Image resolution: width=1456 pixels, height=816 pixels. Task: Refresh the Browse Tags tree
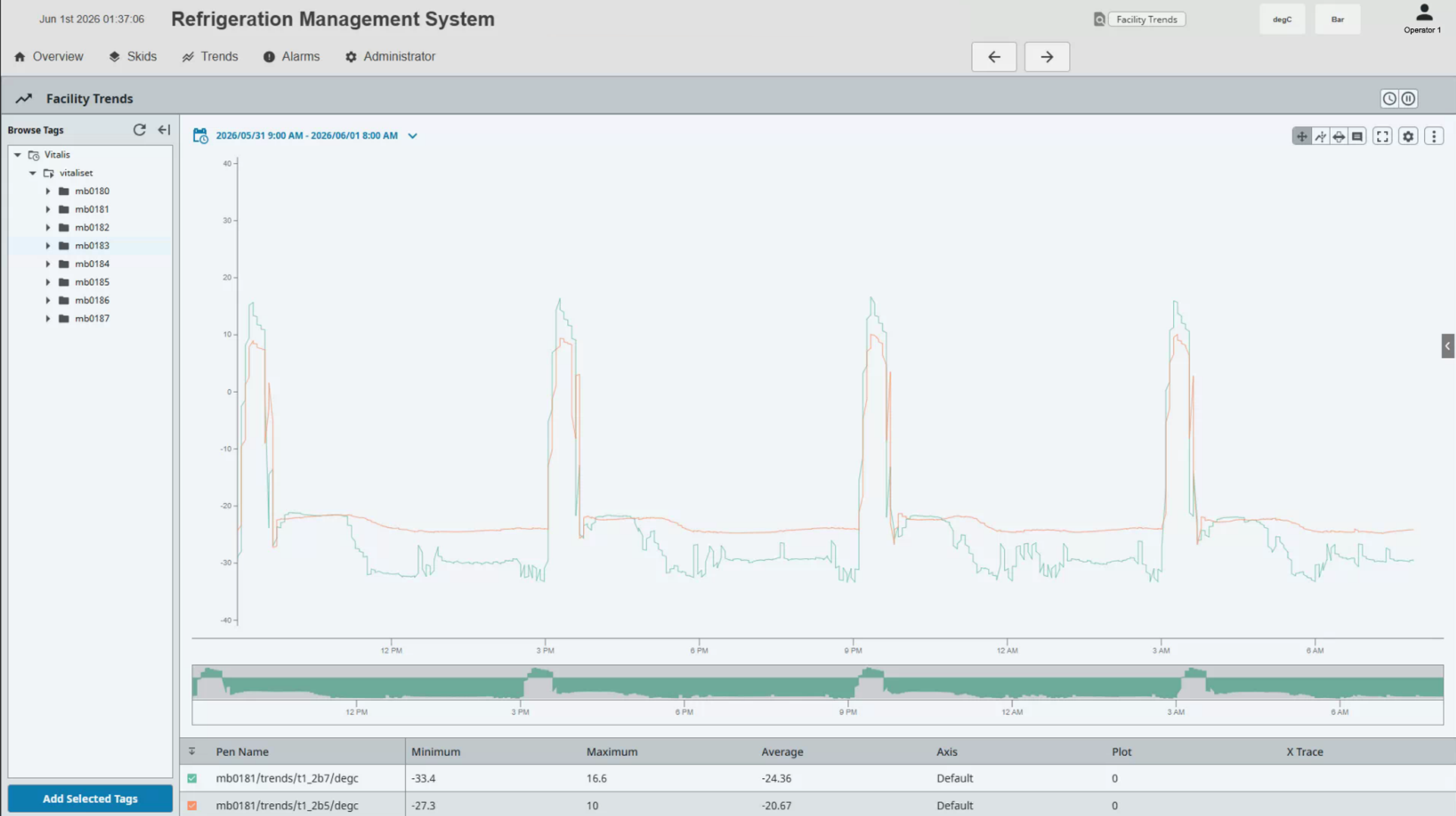click(140, 130)
